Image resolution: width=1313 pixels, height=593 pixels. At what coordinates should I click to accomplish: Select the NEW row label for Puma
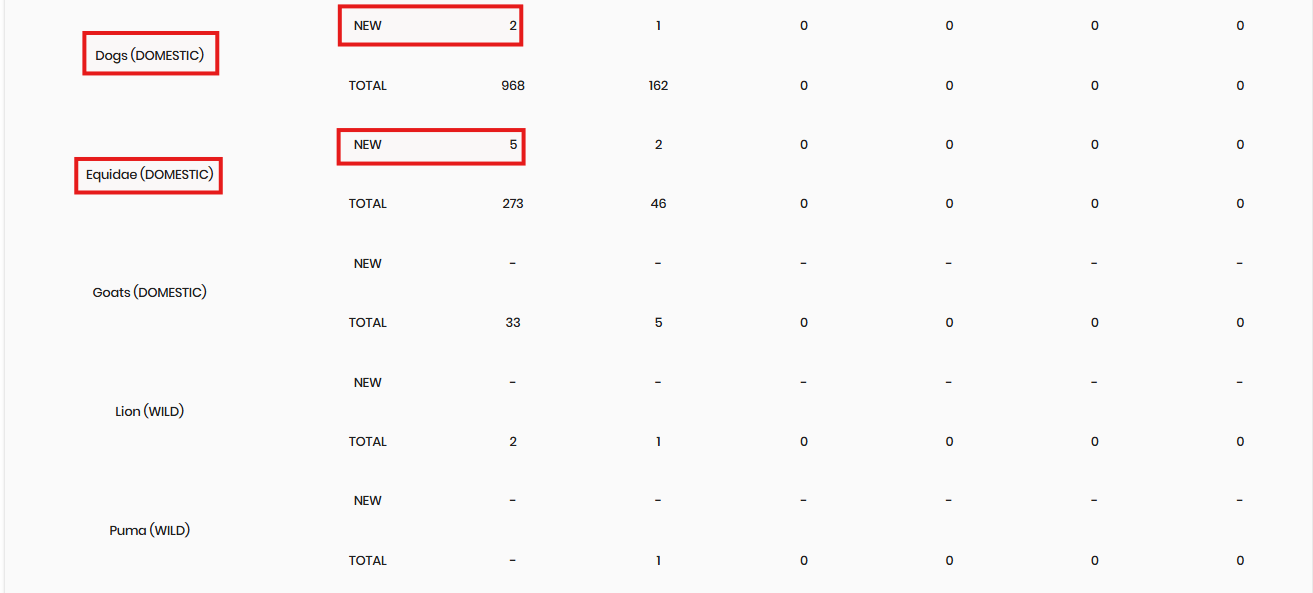coord(368,501)
